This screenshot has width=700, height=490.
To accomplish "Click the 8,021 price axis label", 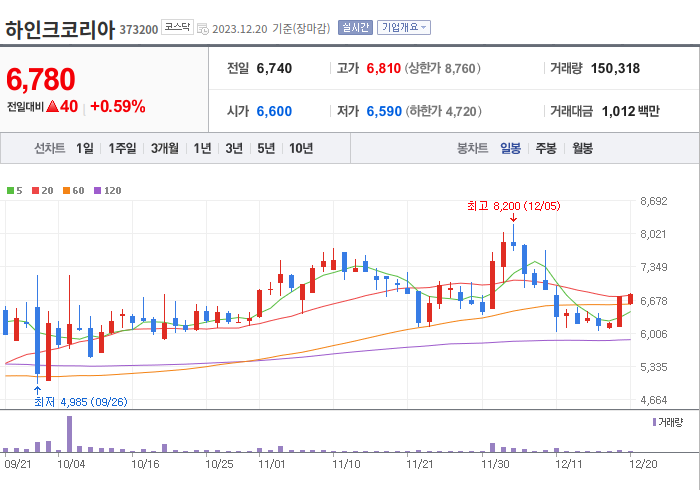I will coord(653,234).
